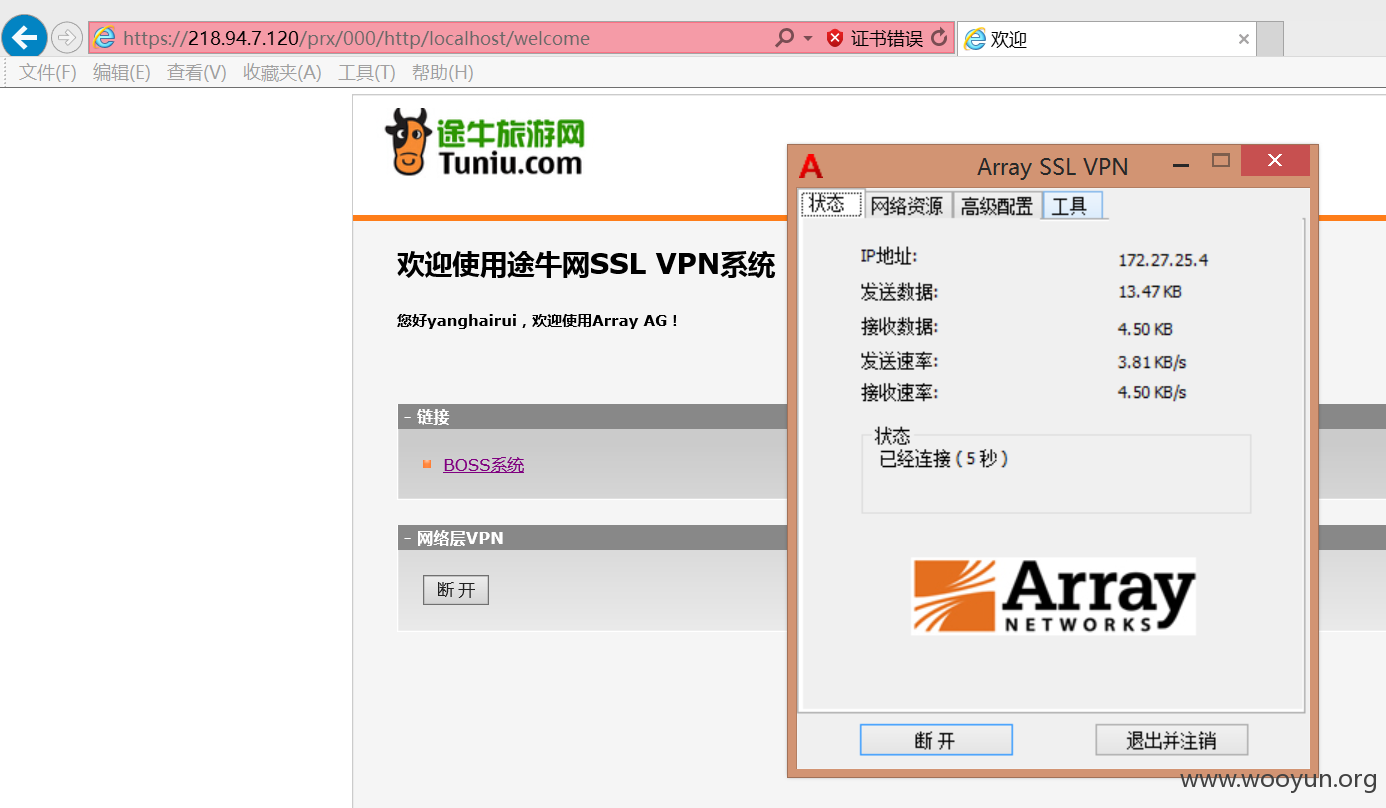
Task: Click the 证书错误 warning text
Action: pos(886,38)
